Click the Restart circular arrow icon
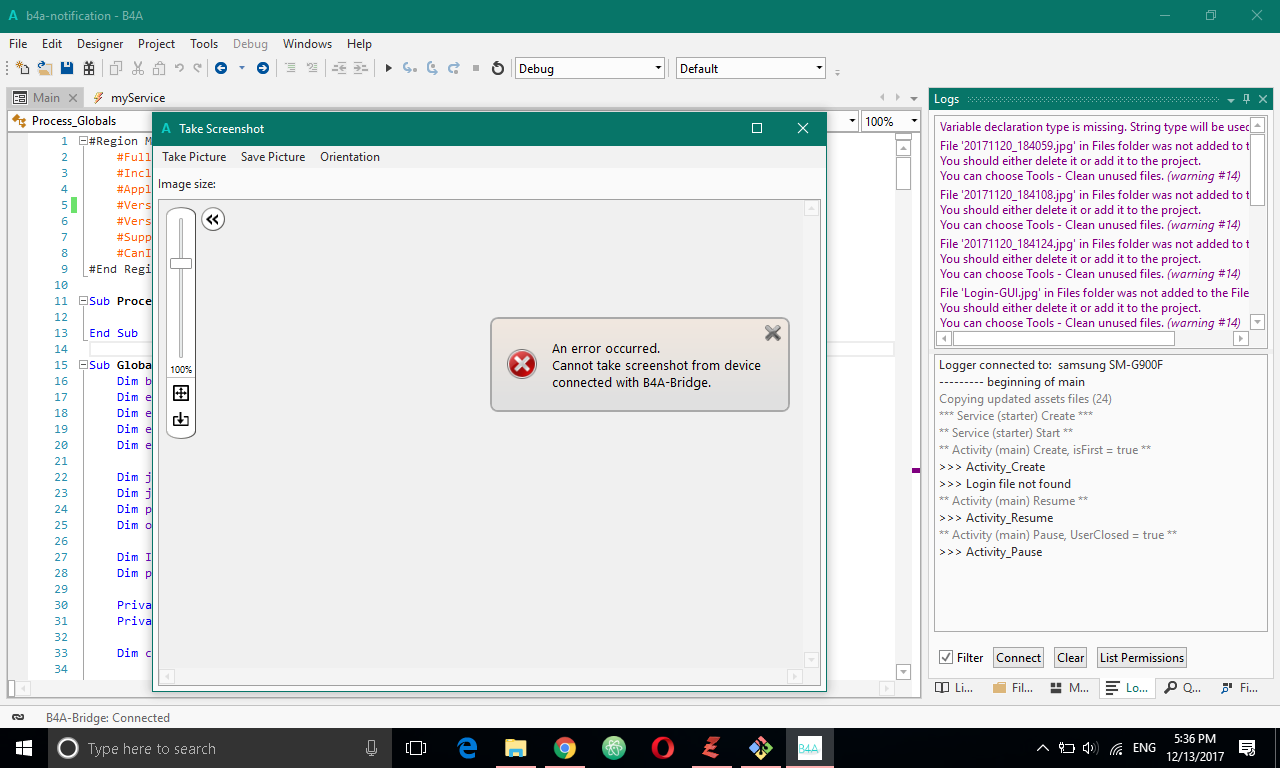 tap(498, 68)
